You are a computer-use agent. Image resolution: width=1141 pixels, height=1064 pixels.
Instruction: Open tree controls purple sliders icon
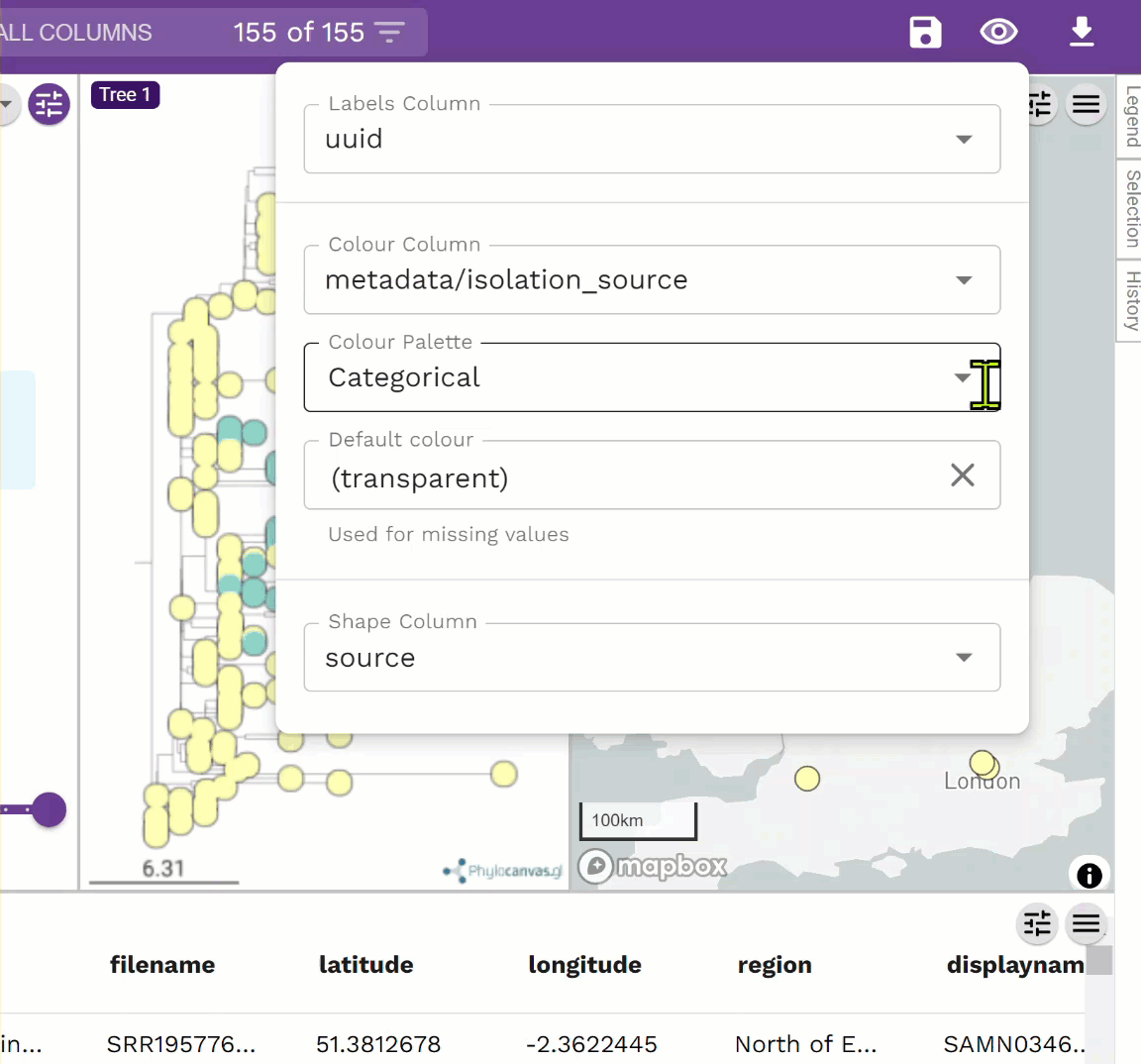pos(49,104)
